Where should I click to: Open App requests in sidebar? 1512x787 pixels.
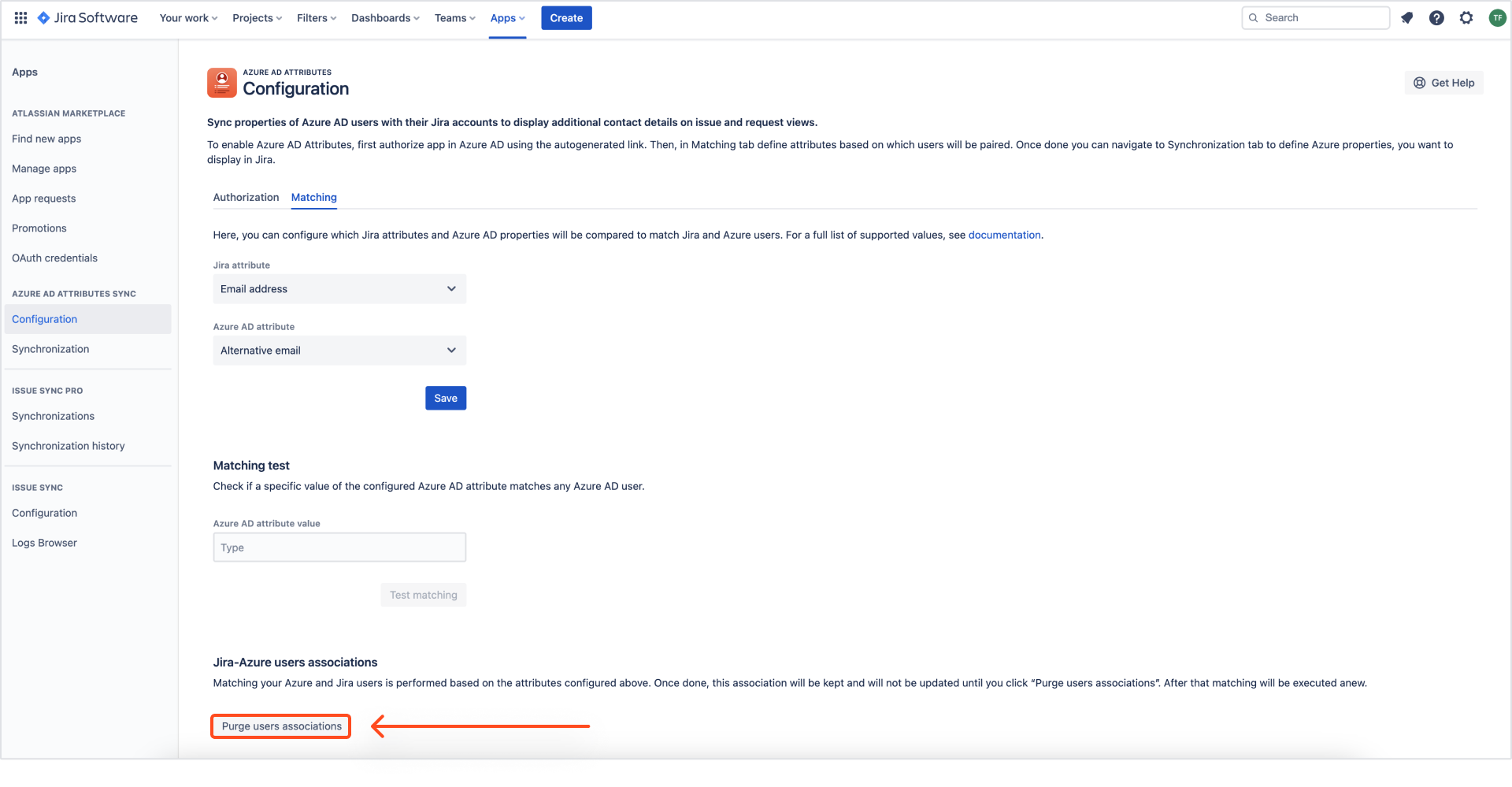44,199
